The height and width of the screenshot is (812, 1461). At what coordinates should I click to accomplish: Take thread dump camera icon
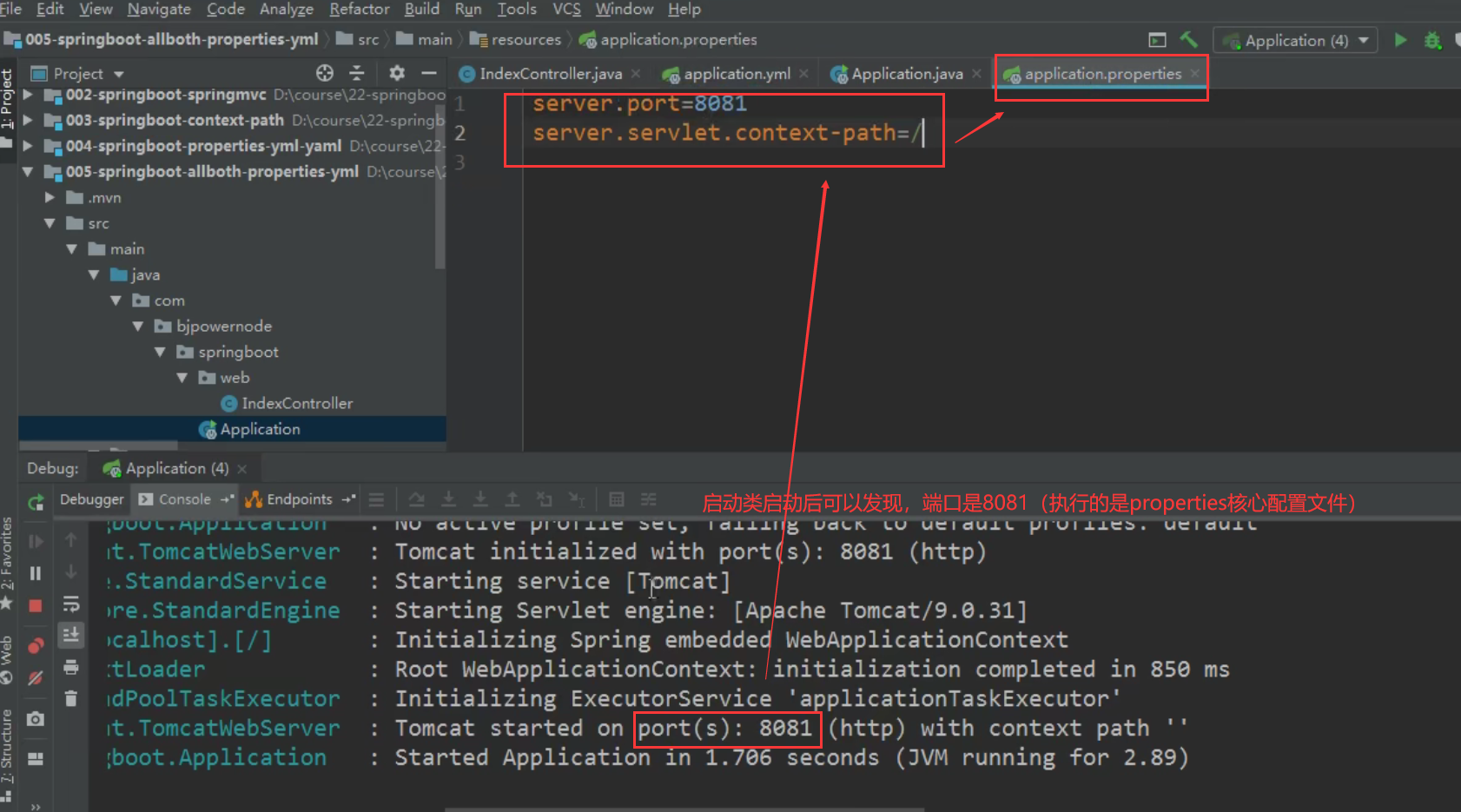pos(36,719)
